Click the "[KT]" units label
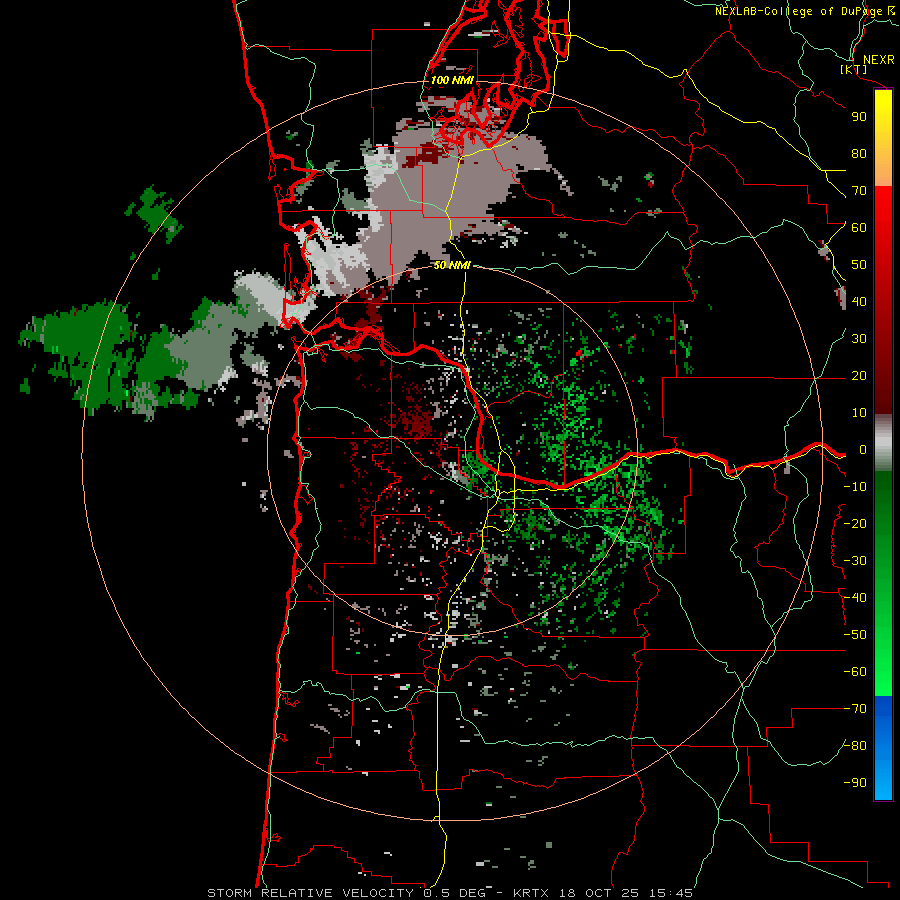This screenshot has height=900, width=900. pos(854,69)
